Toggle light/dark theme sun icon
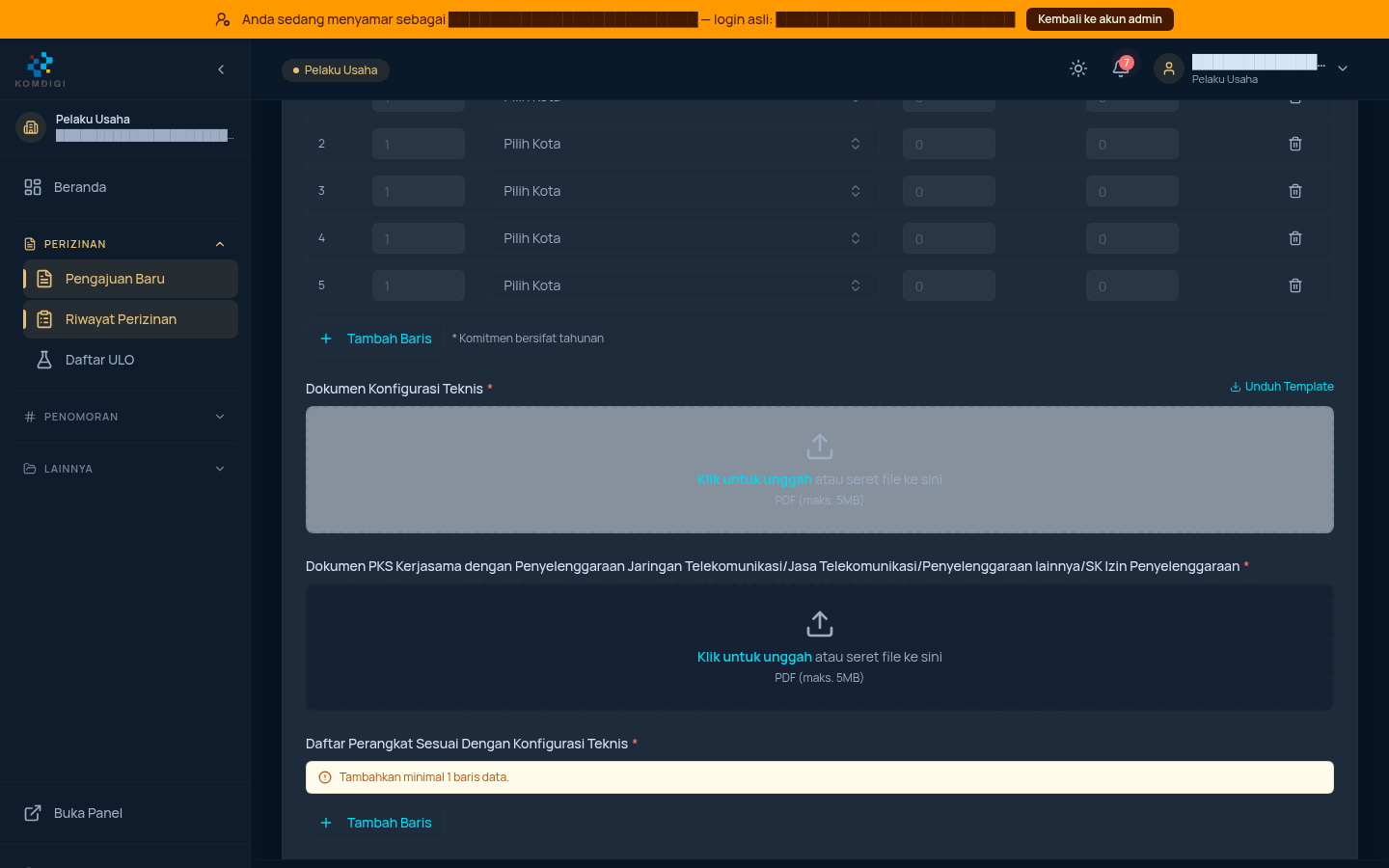The image size is (1389, 868). (x=1078, y=68)
